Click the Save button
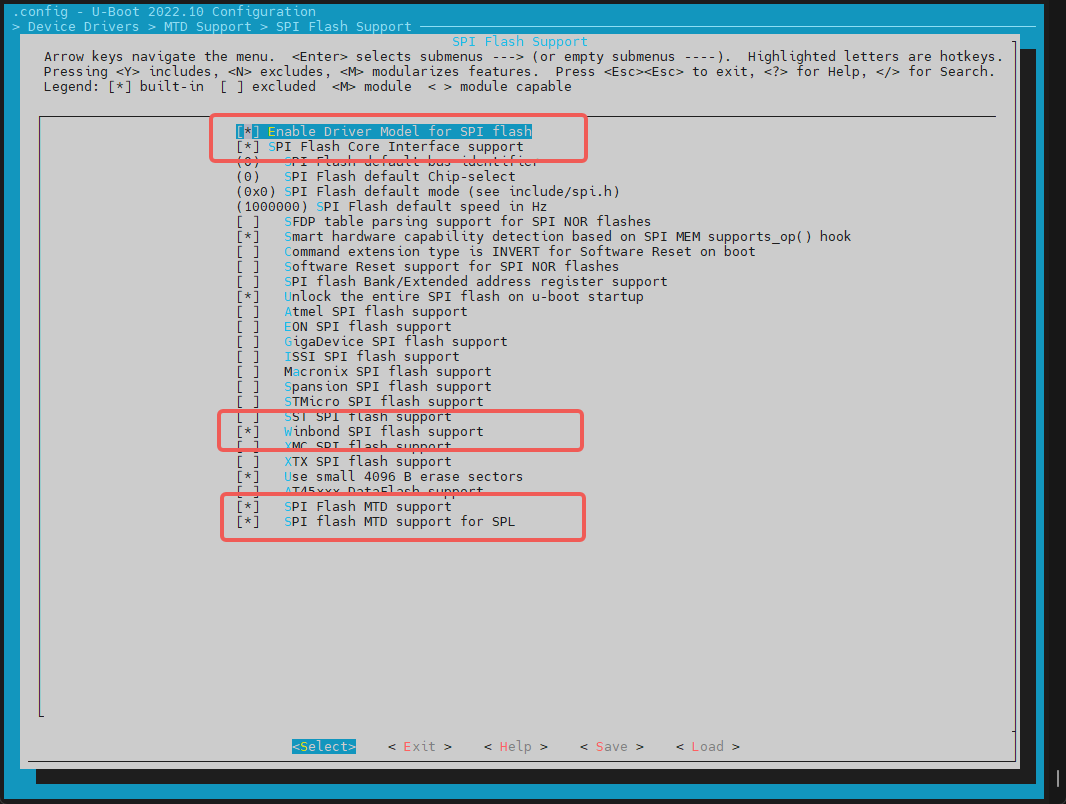 611,747
